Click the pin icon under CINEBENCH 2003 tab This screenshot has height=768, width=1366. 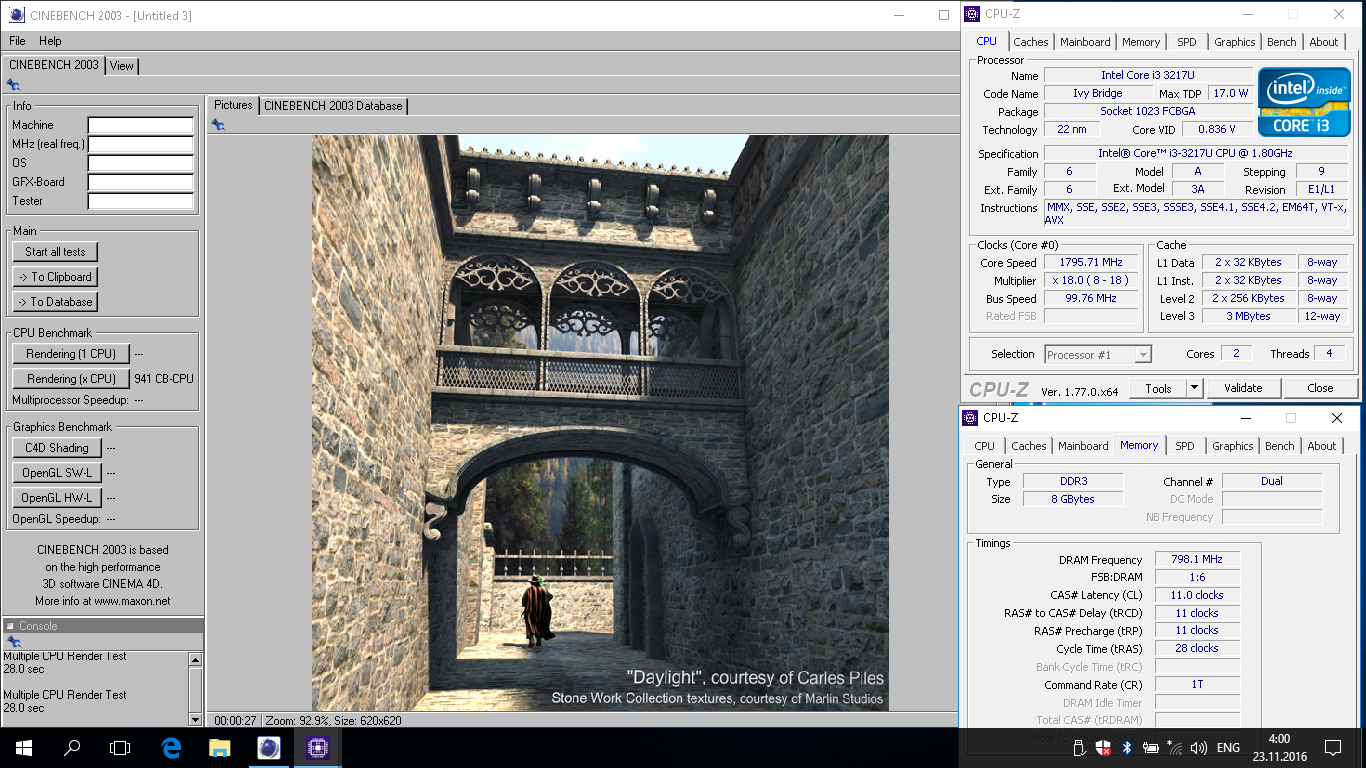click(13, 85)
